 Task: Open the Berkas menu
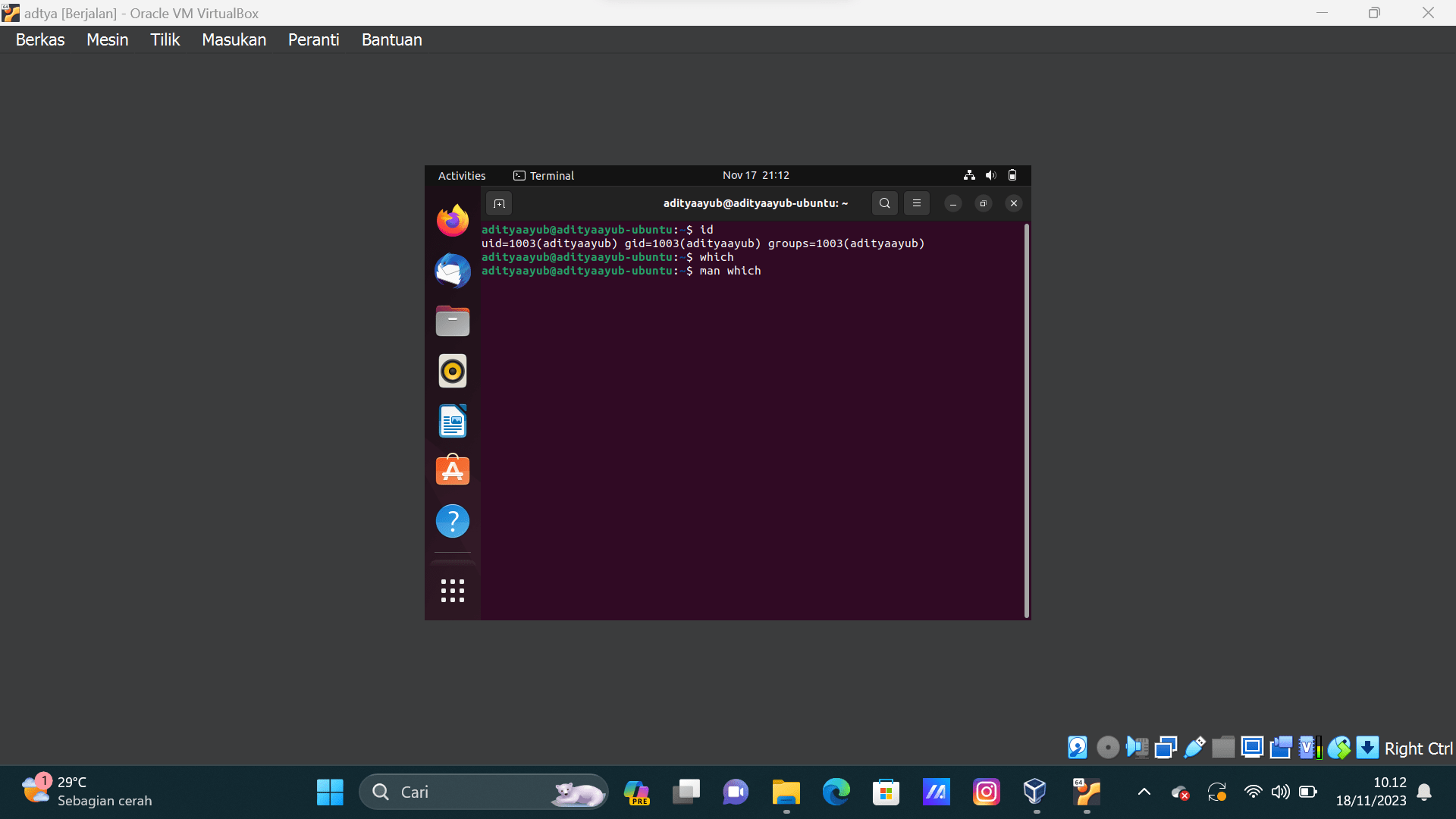click(x=40, y=39)
